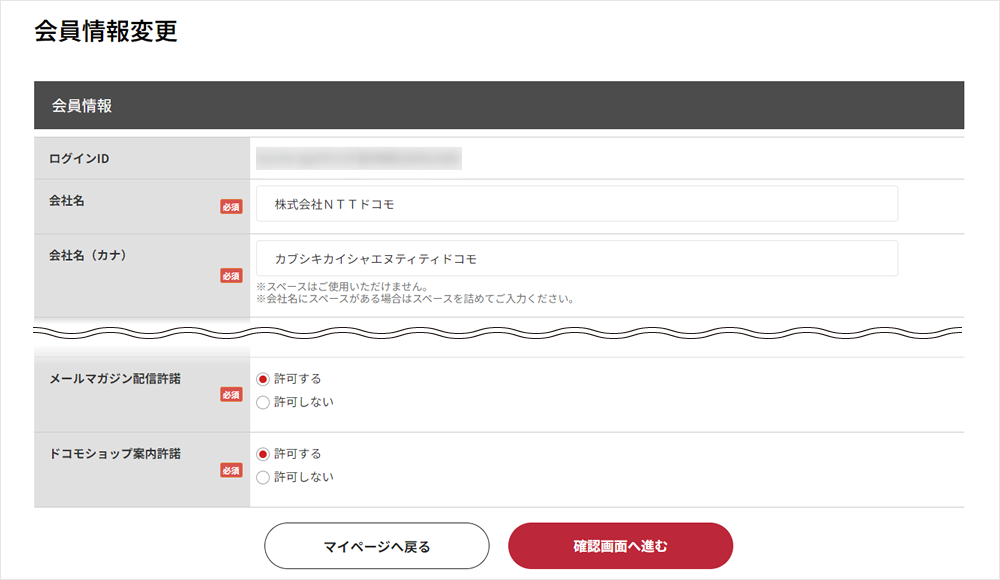Image resolution: width=1000 pixels, height=580 pixels.
Task: Click the 会社名 input field
Action: 577,204
